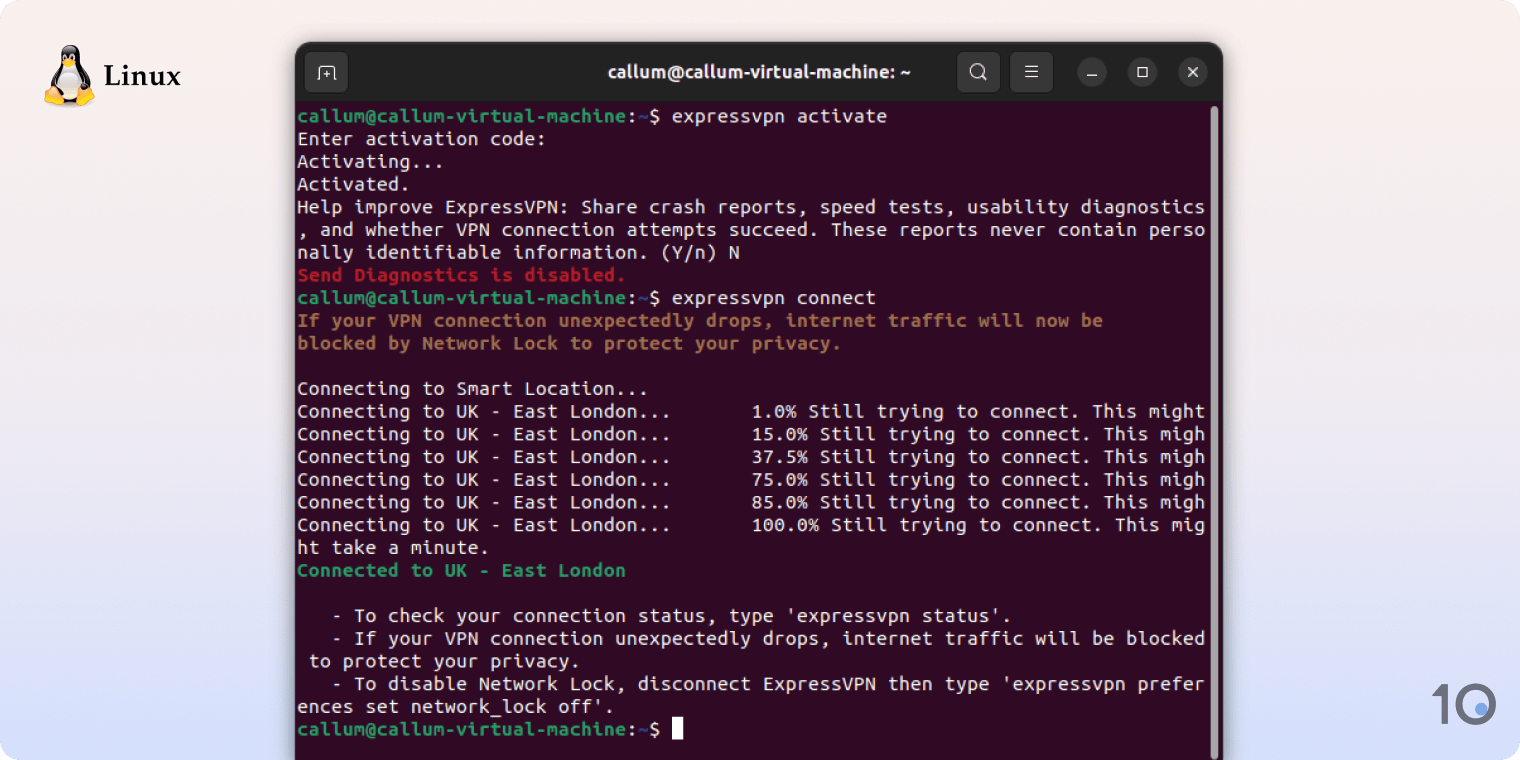Open the terminal search tool

tap(979, 72)
